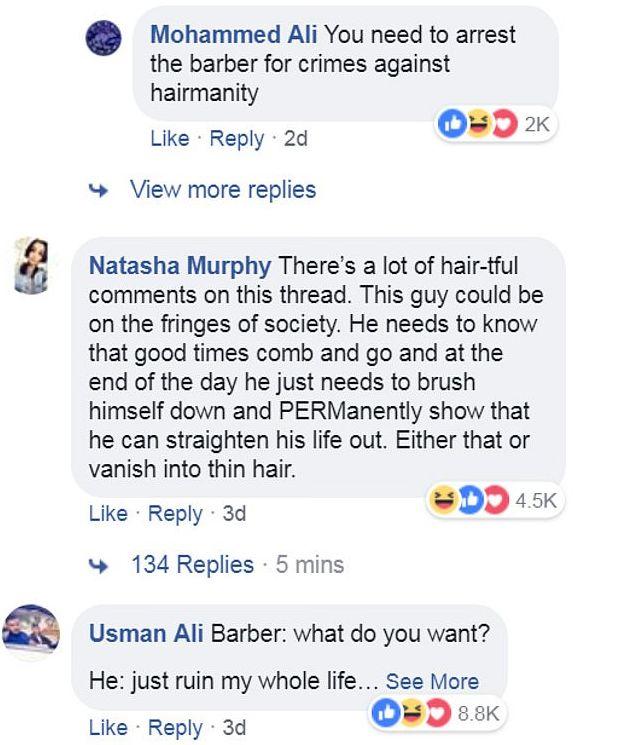
Task: Click the 2d timestamp on Mohammed Ali's comment
Action: click(296, 139)
